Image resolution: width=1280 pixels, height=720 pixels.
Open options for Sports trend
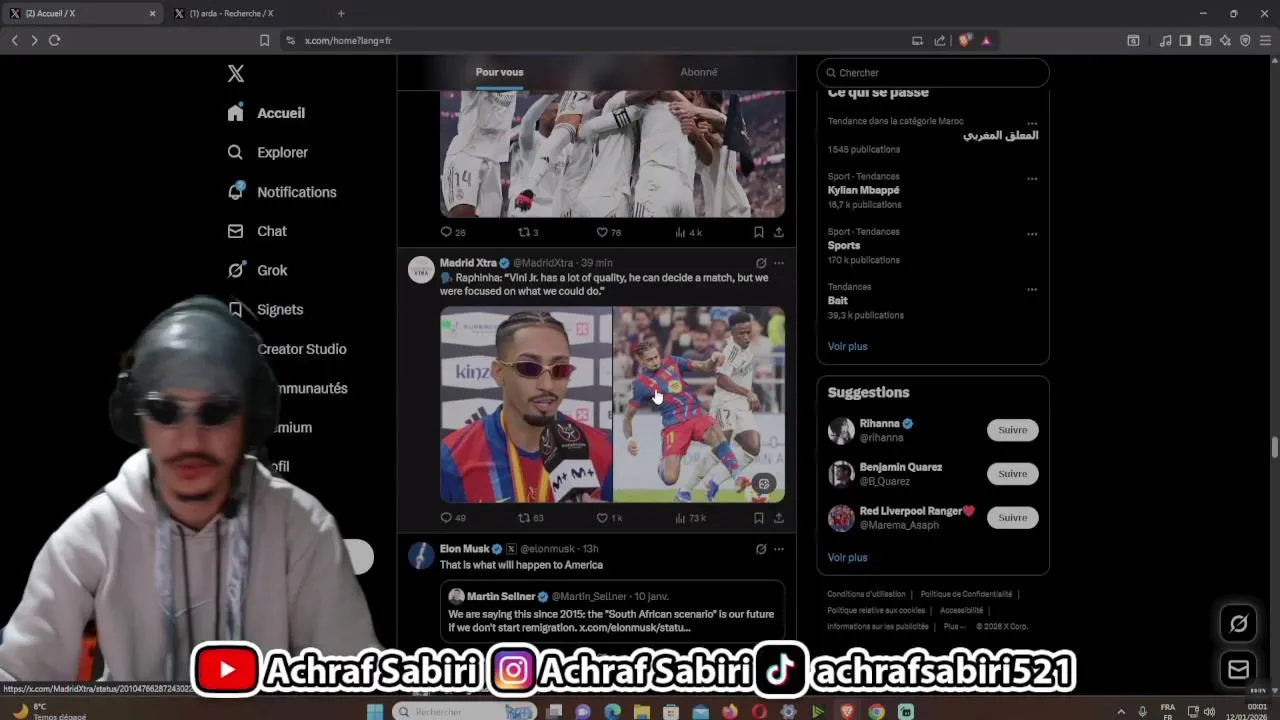point(1032,234)
